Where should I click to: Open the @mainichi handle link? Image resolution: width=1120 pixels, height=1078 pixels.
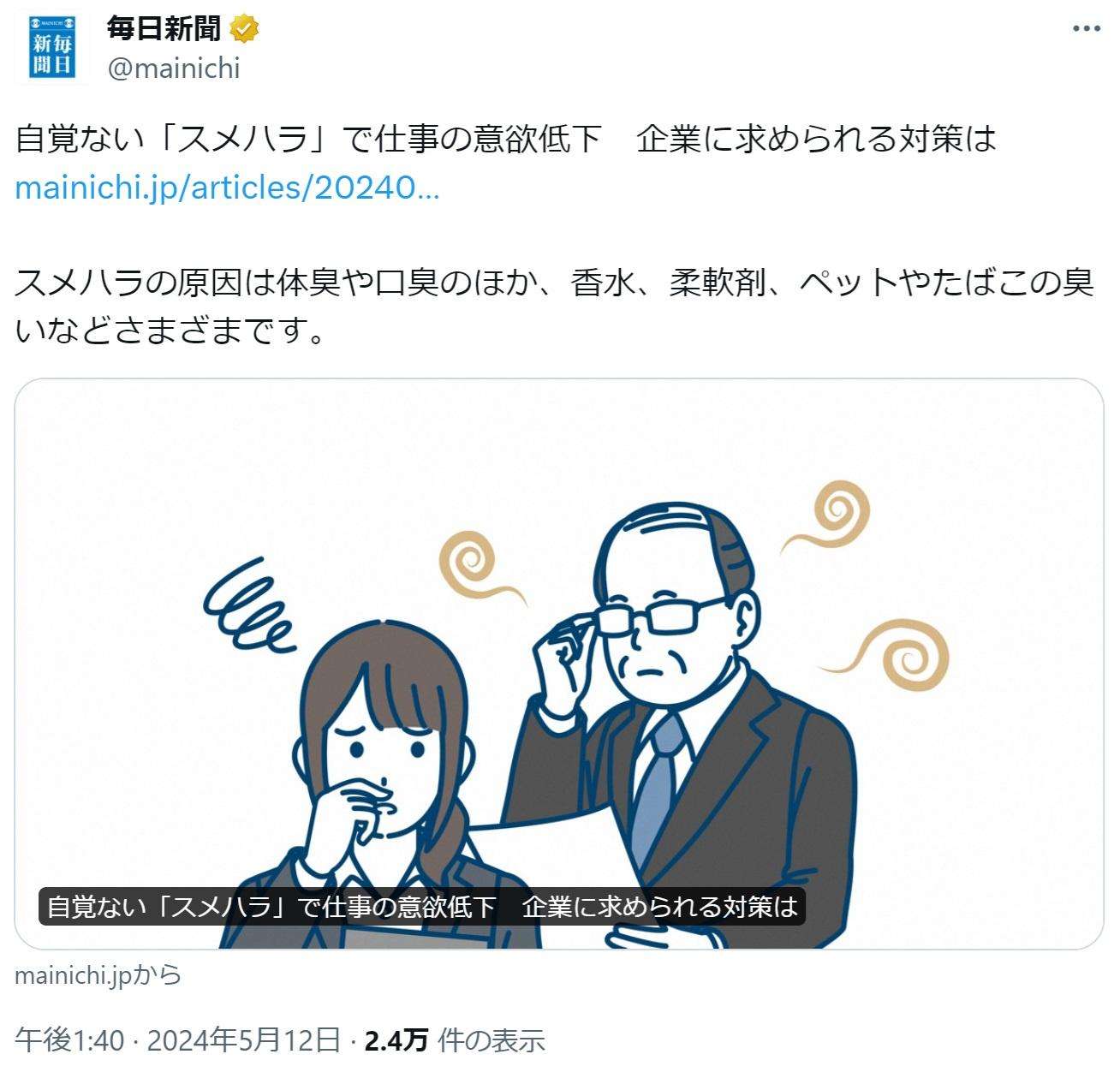(x=174, y=68)
